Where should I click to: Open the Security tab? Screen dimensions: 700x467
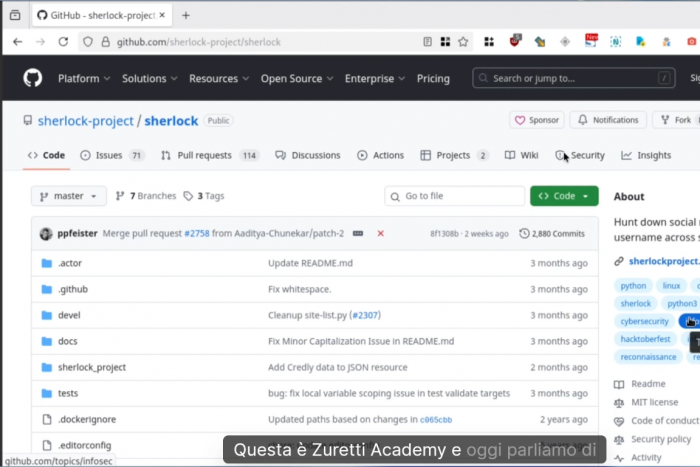(x=580, y=155)
